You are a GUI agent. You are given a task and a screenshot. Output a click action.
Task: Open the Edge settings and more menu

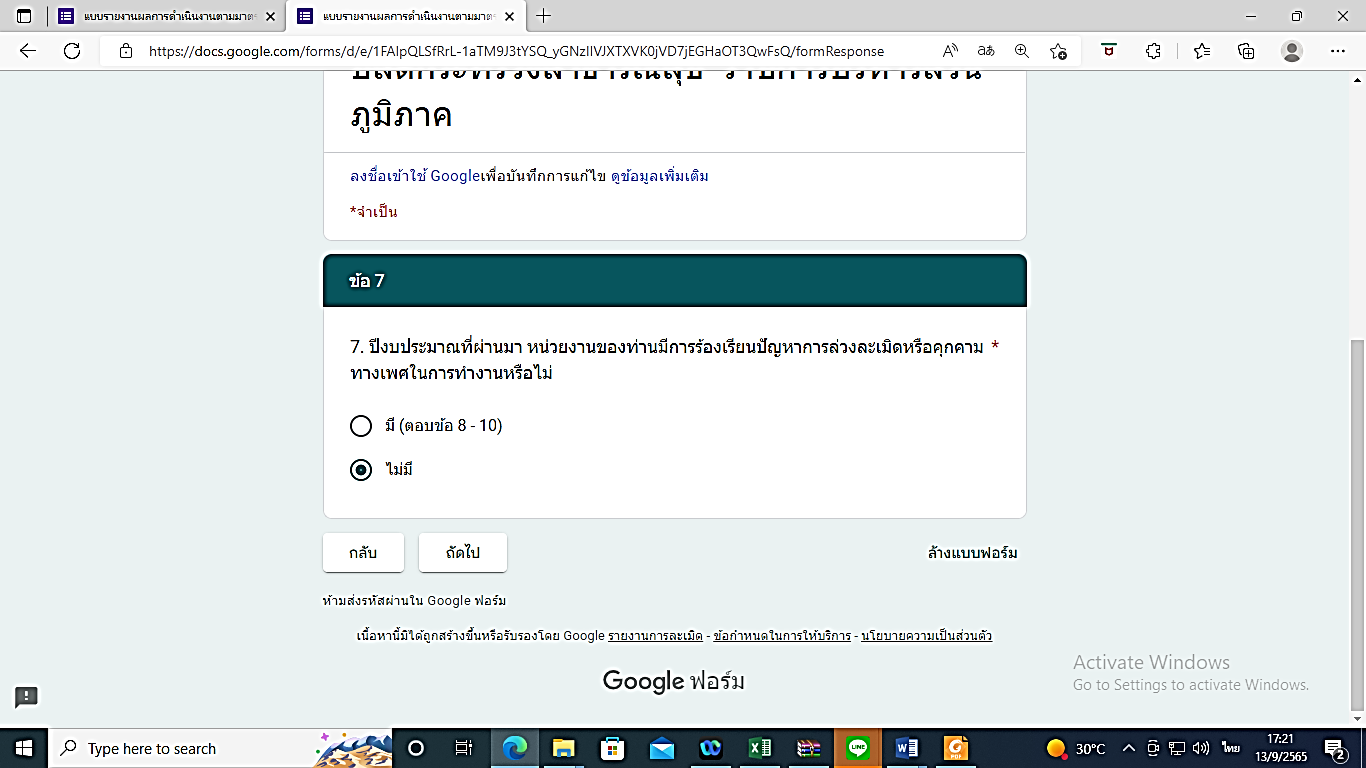tap(1338, 51)
